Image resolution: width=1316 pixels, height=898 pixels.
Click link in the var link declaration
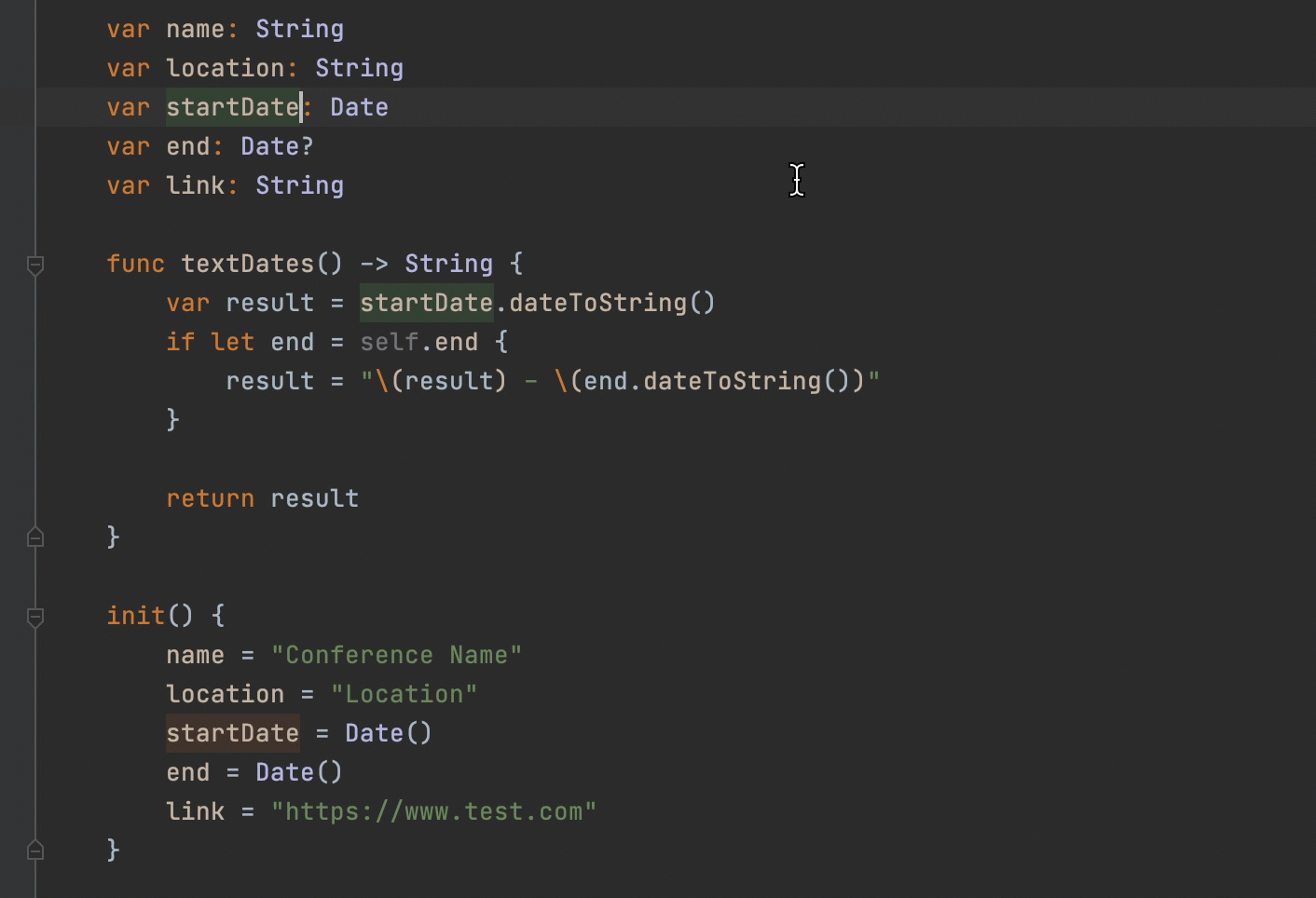click(x=195, y=185)
